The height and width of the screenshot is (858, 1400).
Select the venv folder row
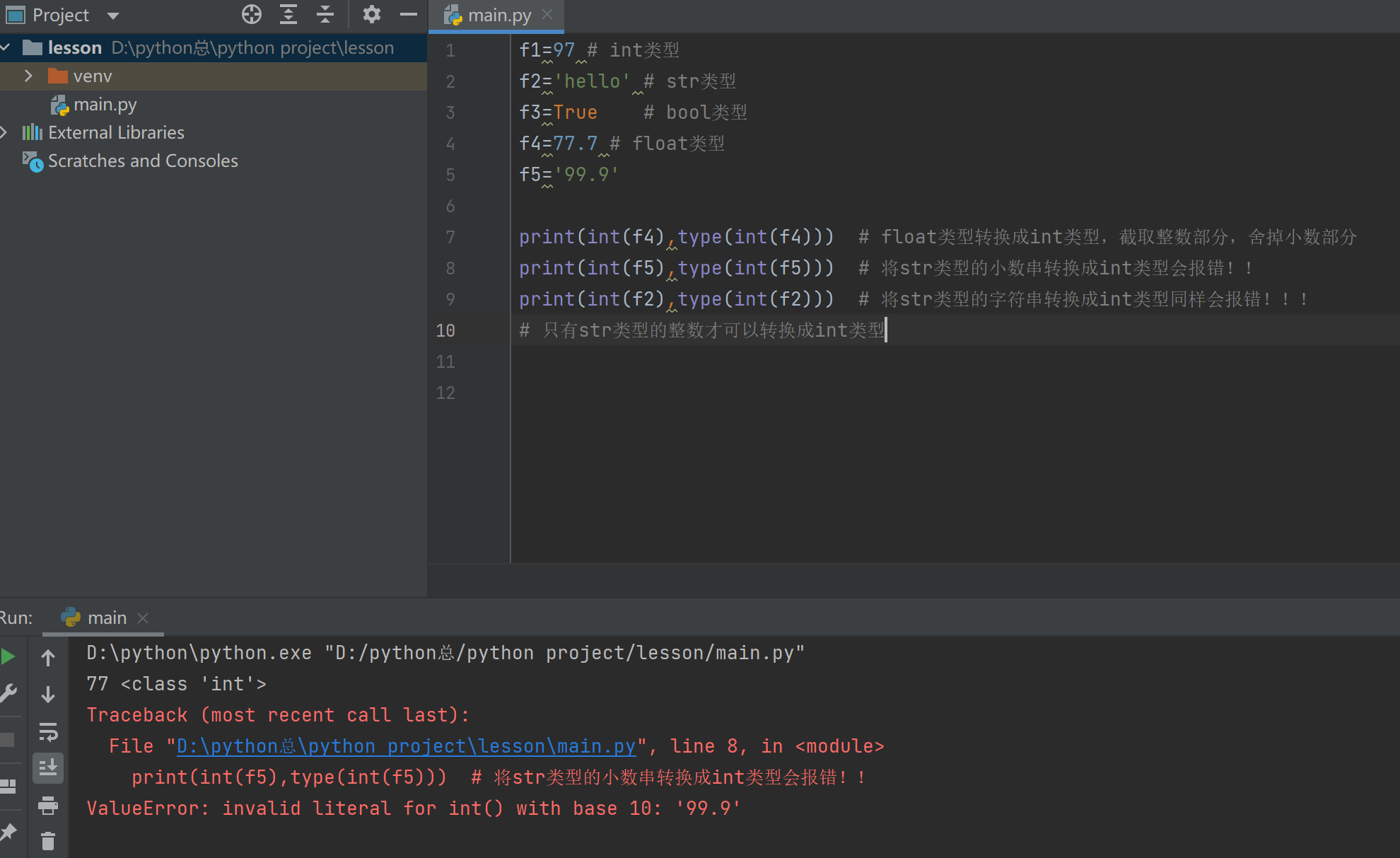[x=214, y=76]
